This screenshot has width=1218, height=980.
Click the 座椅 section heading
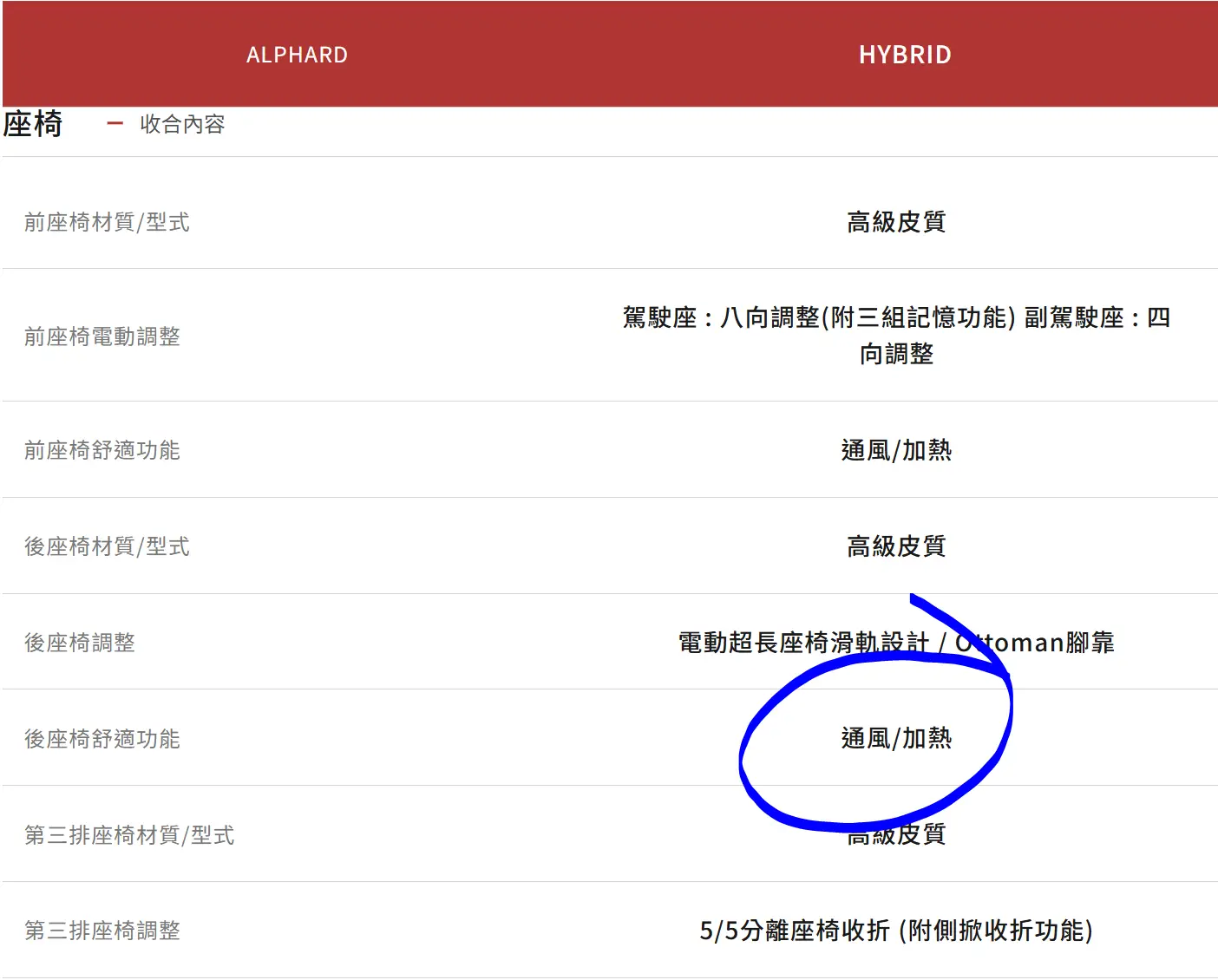(x=33, y=124)
